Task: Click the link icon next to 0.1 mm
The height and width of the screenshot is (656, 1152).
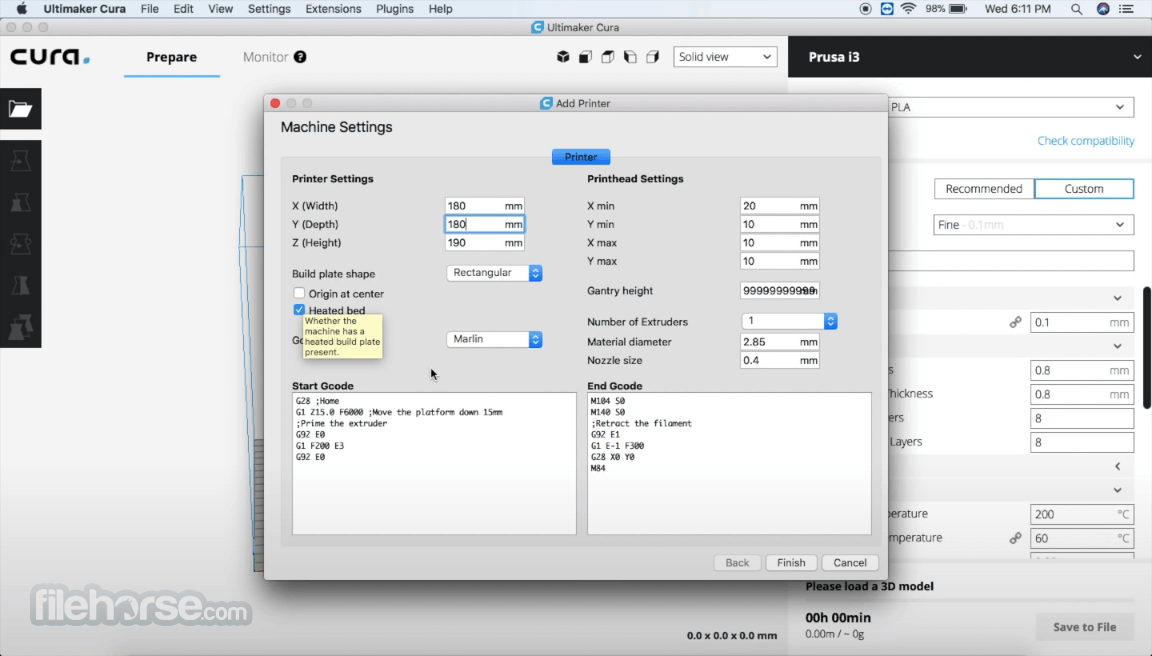Action: pyautogui.click(x=1015, y=322)
